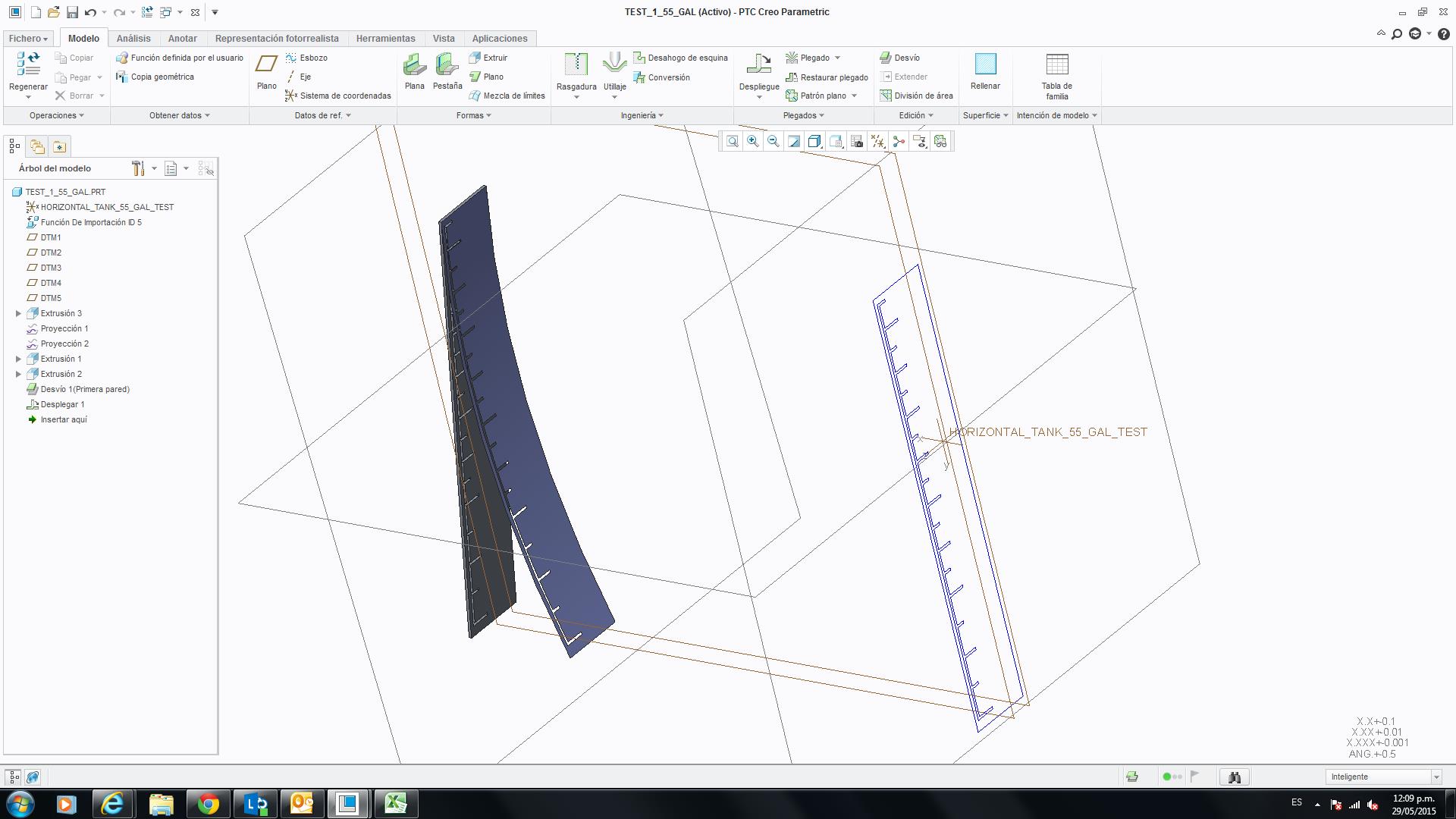Click HORIZONTAL_TANK_55_GAL_TEST label in viewport
Image resolution: width=1456 pixels, height=819 pixels.
(x=1048, y=432)
